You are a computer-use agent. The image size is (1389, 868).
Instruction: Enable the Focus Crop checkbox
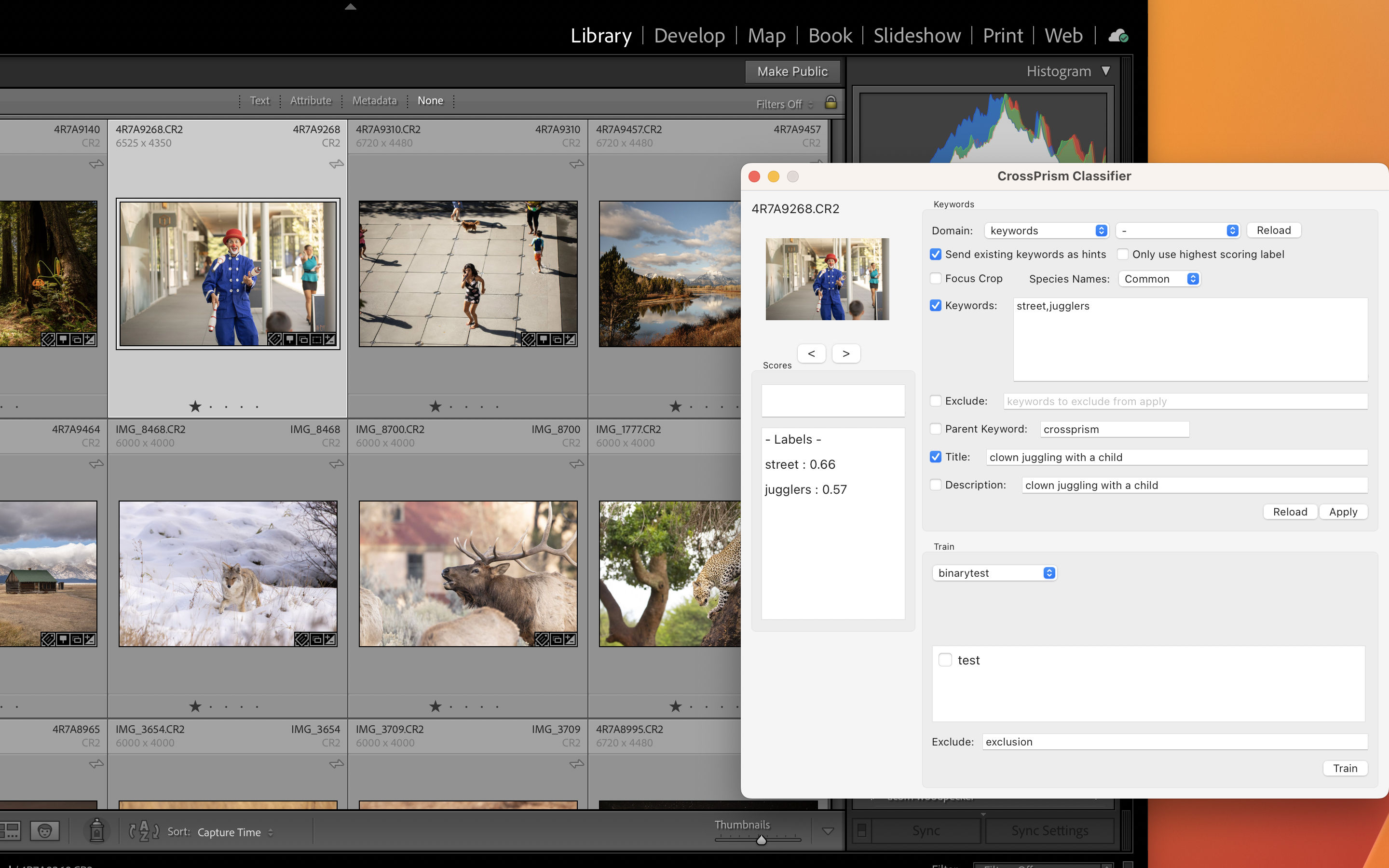point(936,278)
